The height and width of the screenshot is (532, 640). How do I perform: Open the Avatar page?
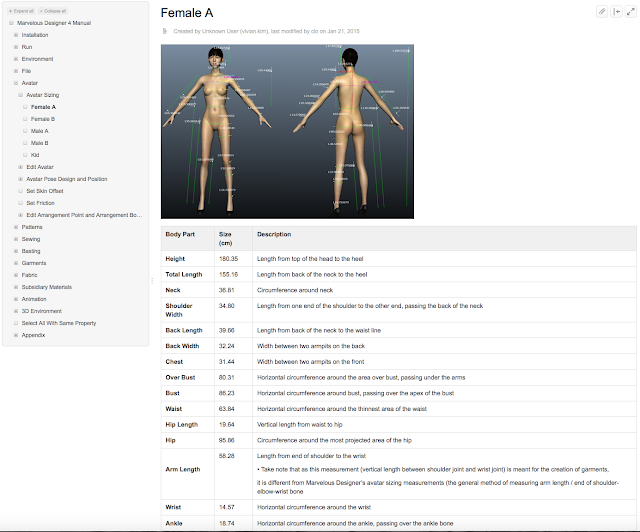pos(29,83)
